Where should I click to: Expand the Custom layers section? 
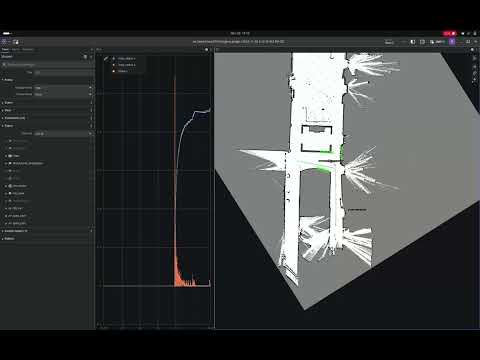(15, 231)
